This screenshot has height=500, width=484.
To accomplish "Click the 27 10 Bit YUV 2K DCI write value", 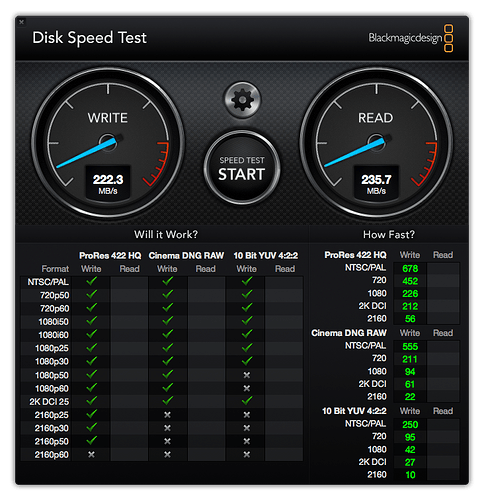I will tap(410, 462).
